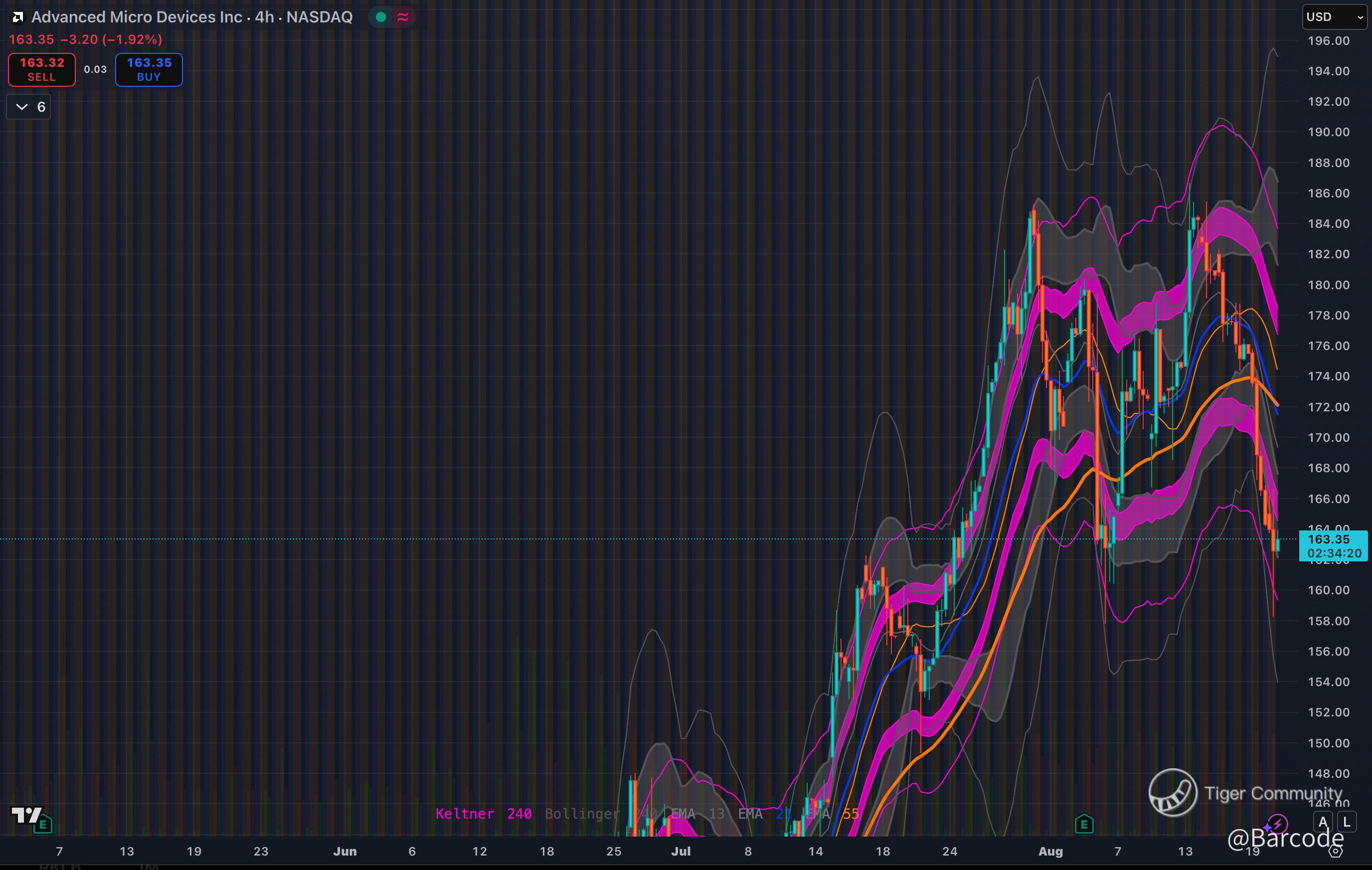Click the Keltner 240 indicator label
This screenshot has width=1372, height=870.
(x=483, y=814)
